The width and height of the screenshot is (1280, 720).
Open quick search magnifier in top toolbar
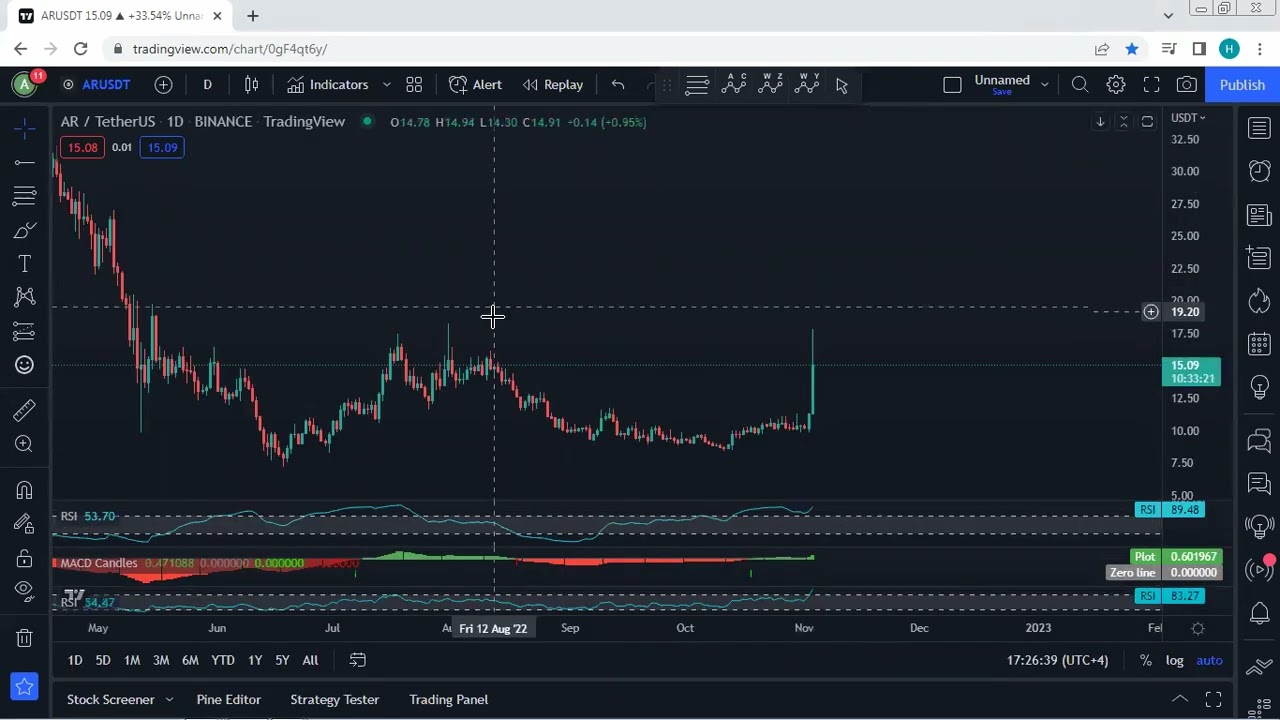(1080, 85)
